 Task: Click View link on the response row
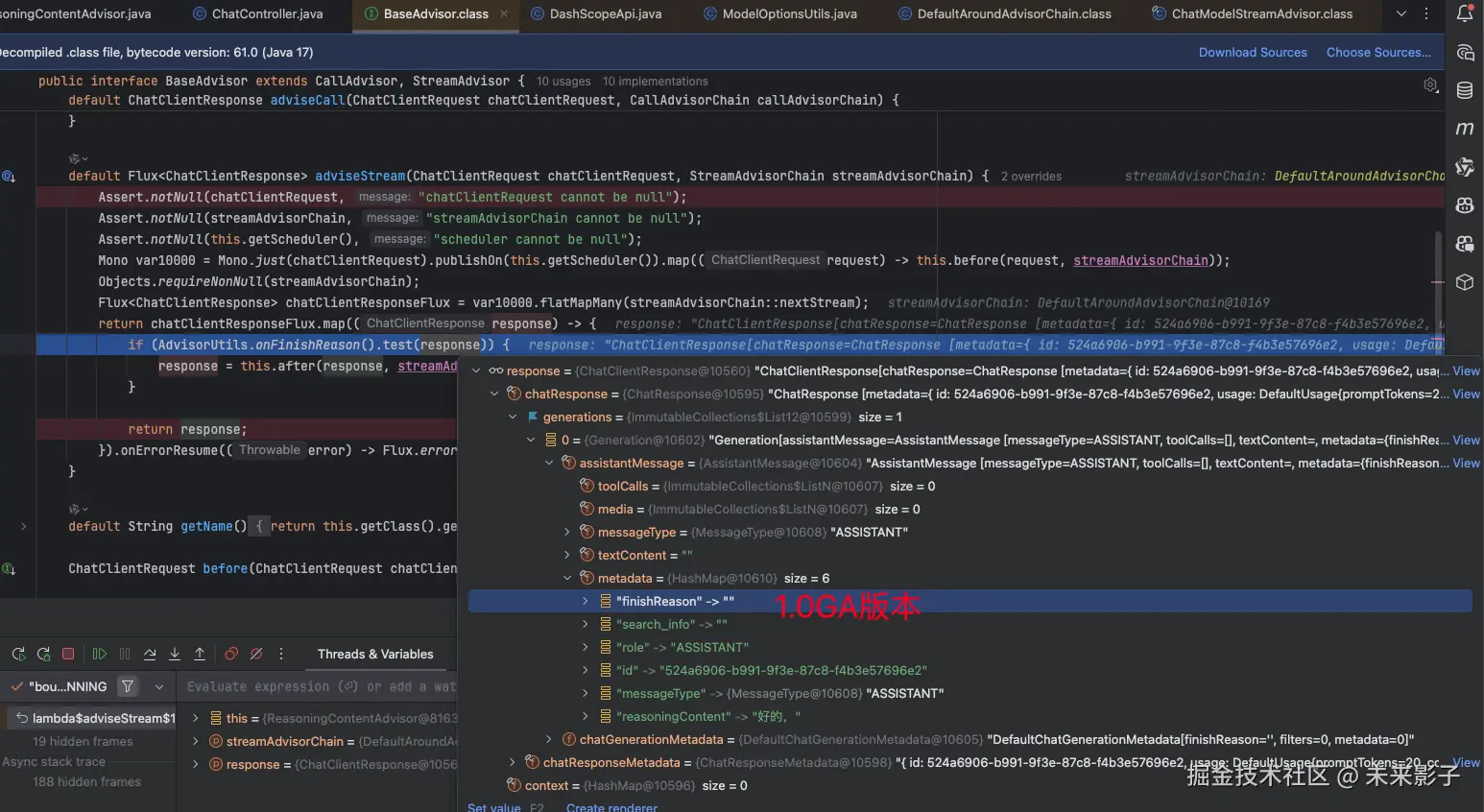pos(1466,371)
